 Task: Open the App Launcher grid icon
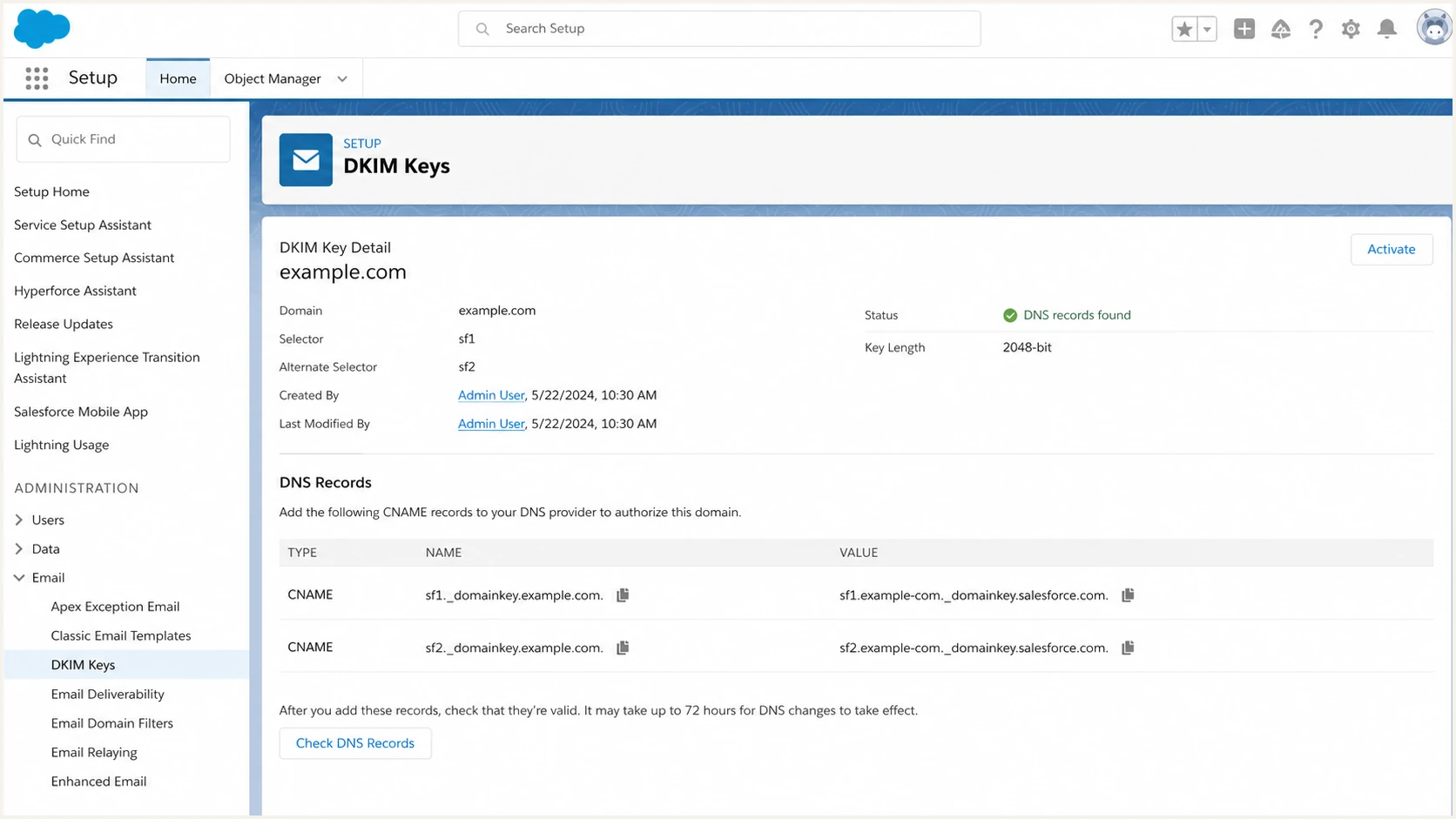click(x=37, y=78)
